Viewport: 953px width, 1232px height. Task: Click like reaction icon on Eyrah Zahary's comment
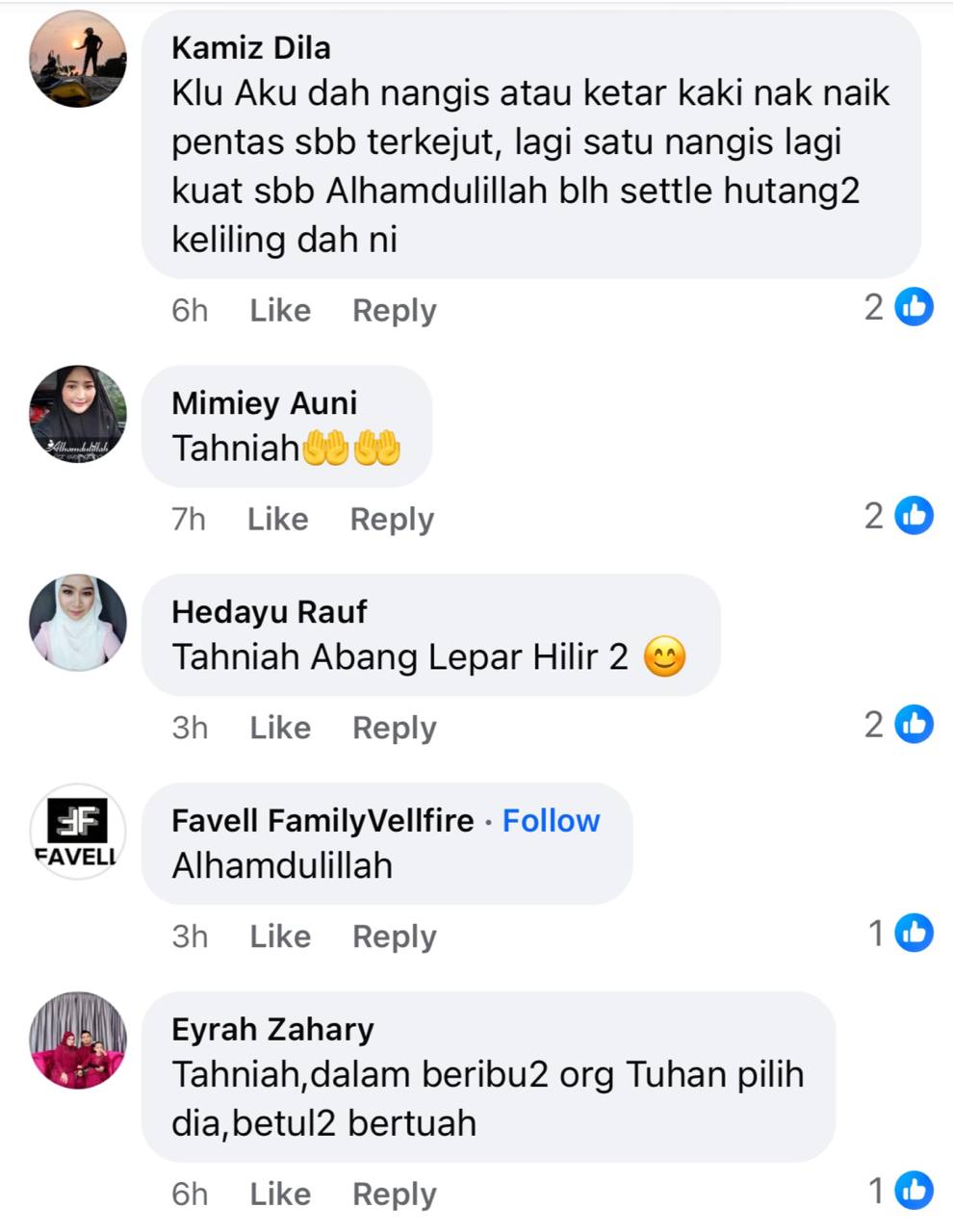pos(914,1191)
